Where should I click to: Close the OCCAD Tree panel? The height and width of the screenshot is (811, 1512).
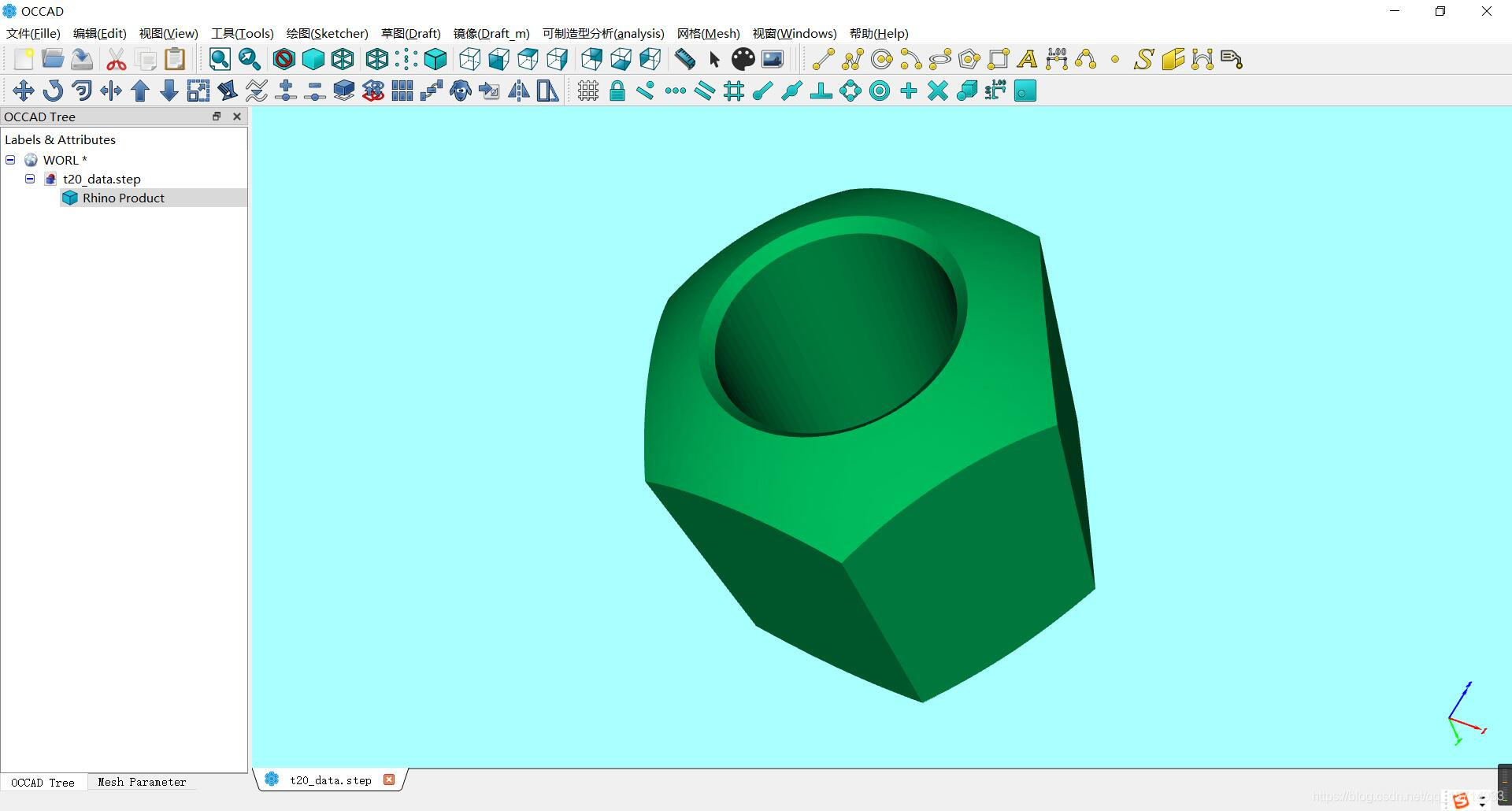237,117
